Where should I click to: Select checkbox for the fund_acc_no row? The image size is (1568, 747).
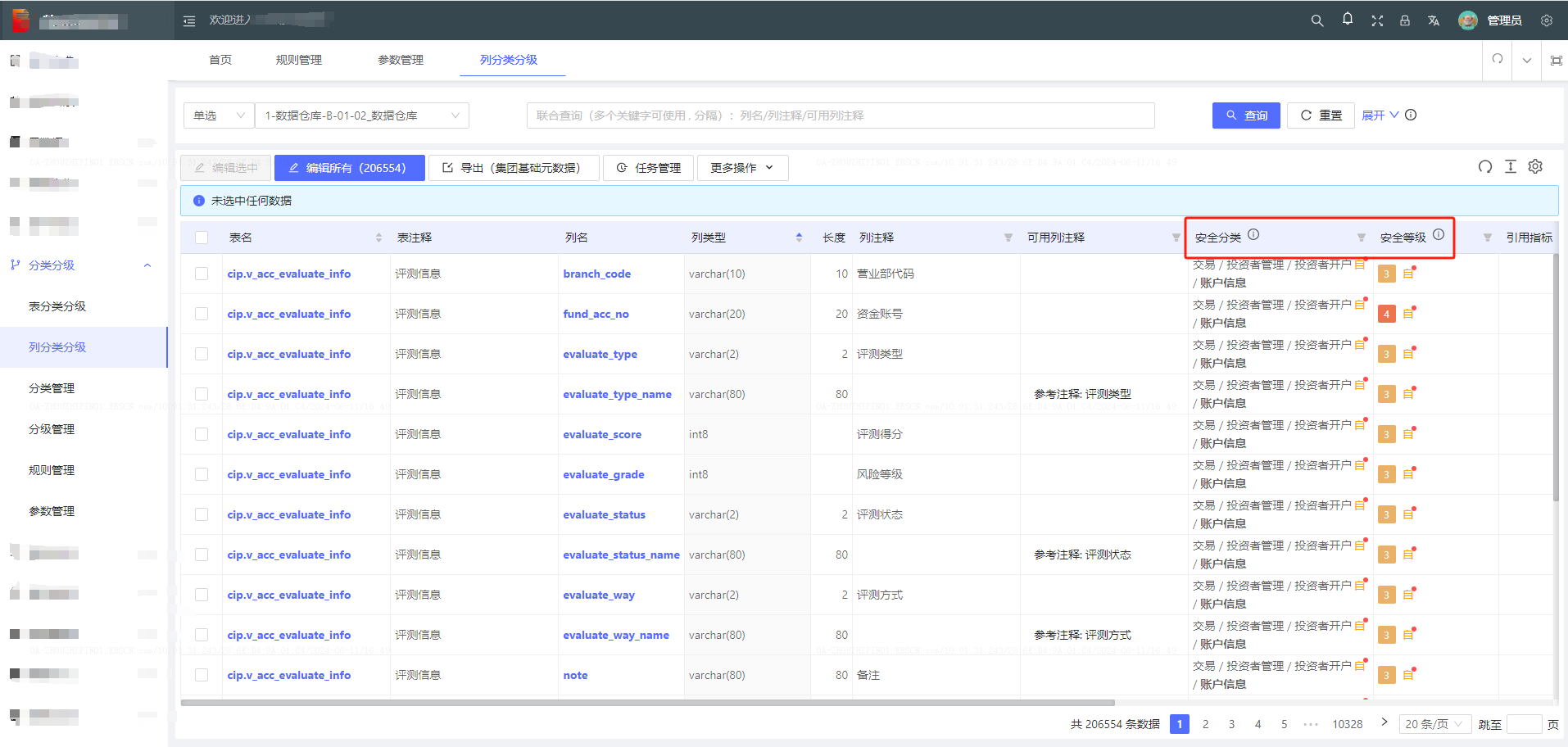click(x=202, y=314)
